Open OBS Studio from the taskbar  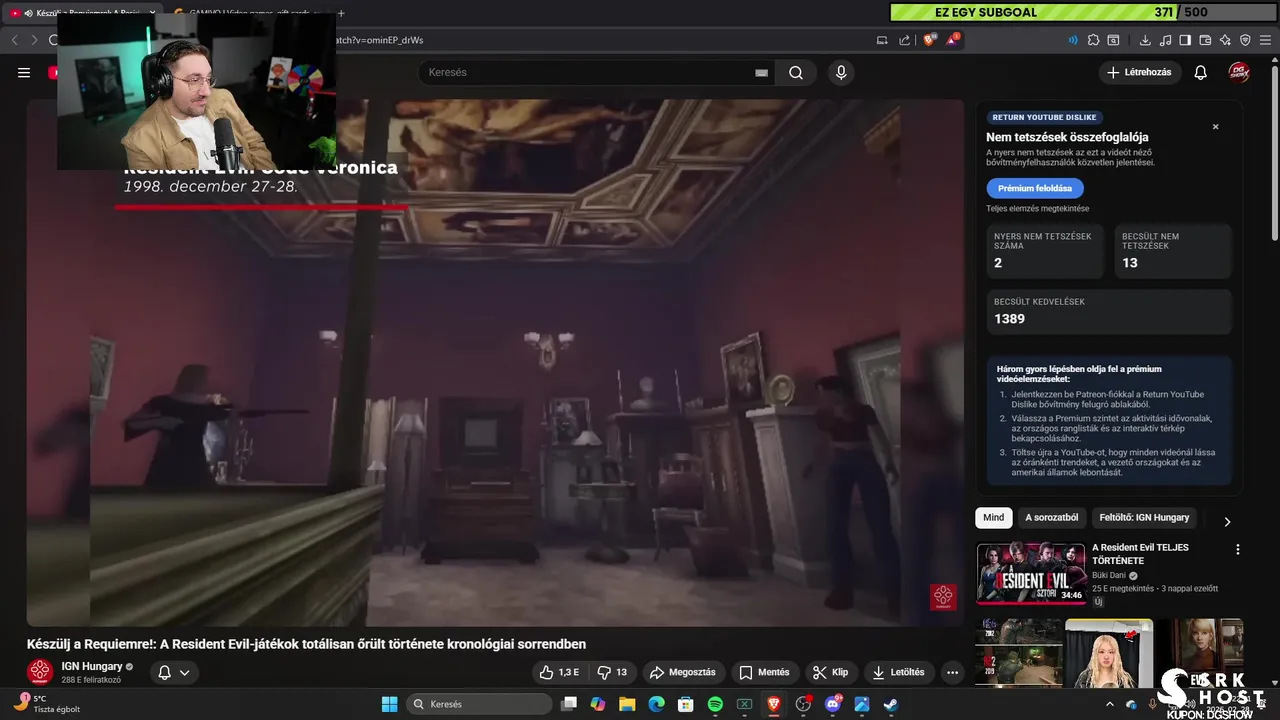point(803,704)
